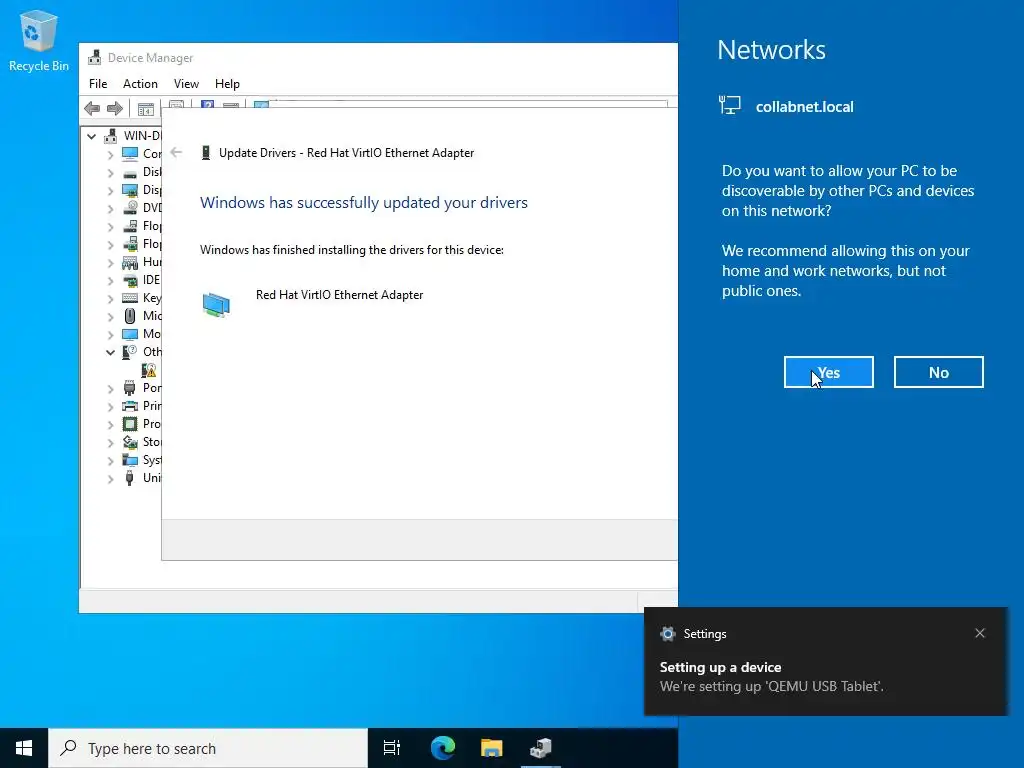Select the unknown device with yellow warning icon
This screenshot has height=768, width=1024.
pos(149,370)
